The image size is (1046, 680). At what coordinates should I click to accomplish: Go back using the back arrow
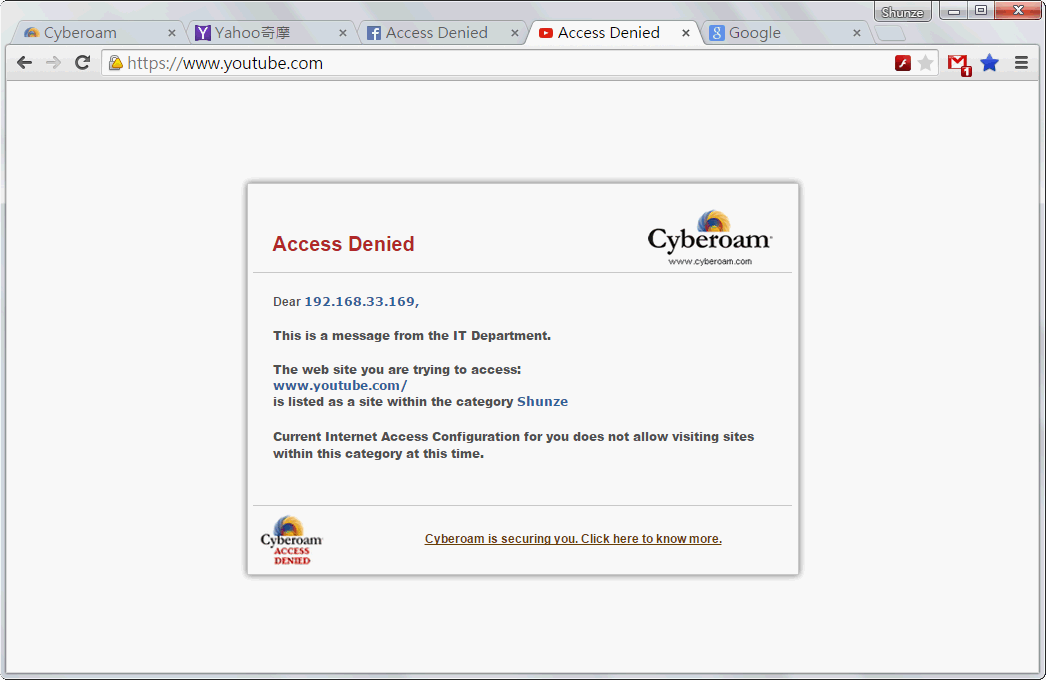pos(24,63)
